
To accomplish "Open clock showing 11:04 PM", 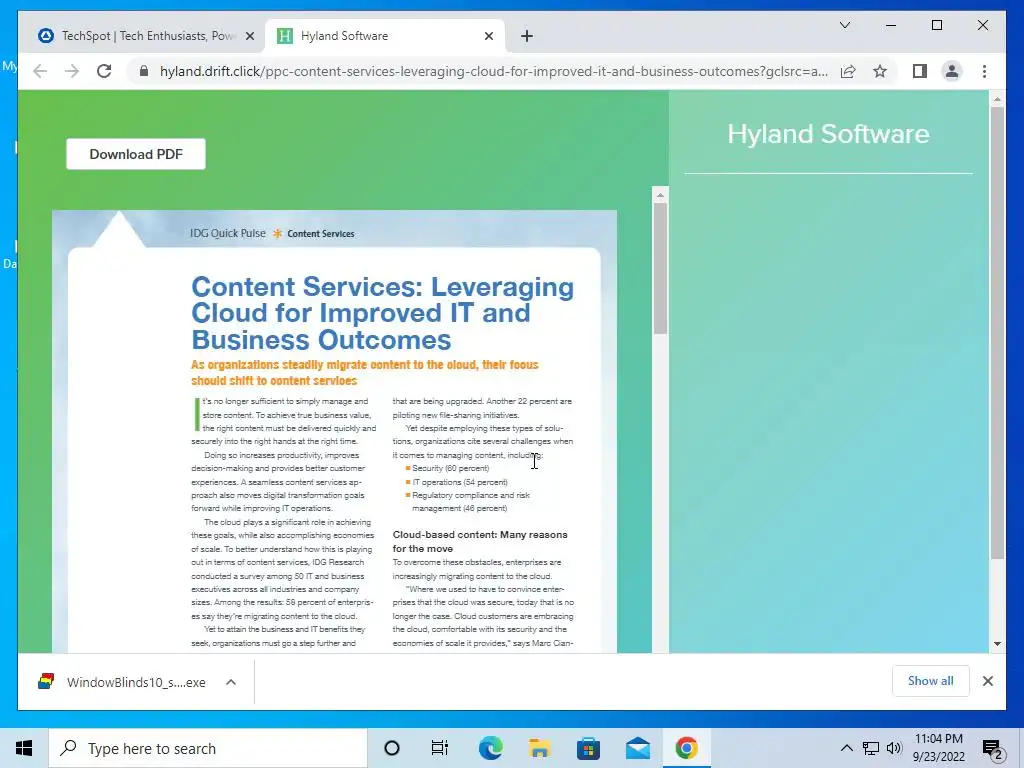I will pyautogui.click(x=938, y=748).
